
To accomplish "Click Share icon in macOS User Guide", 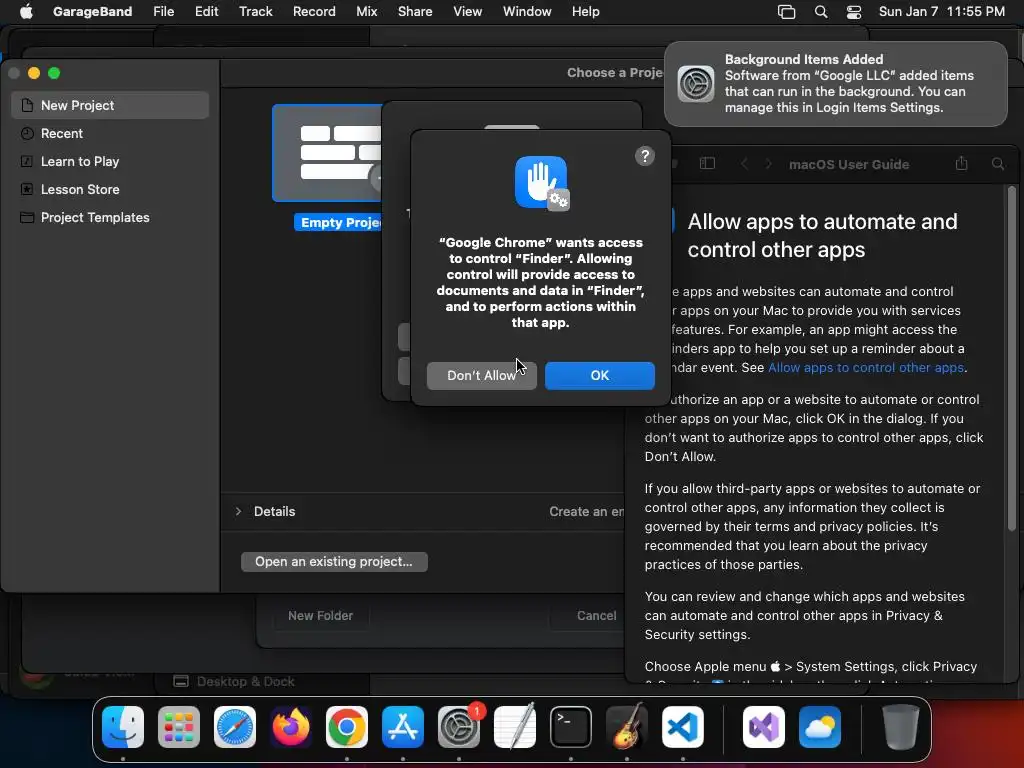I will click(961, 163).
